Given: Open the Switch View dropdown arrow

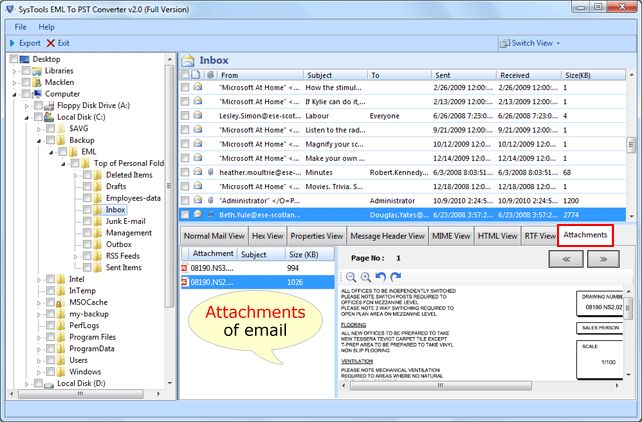Looking at the screenshot, I should 558,43.
